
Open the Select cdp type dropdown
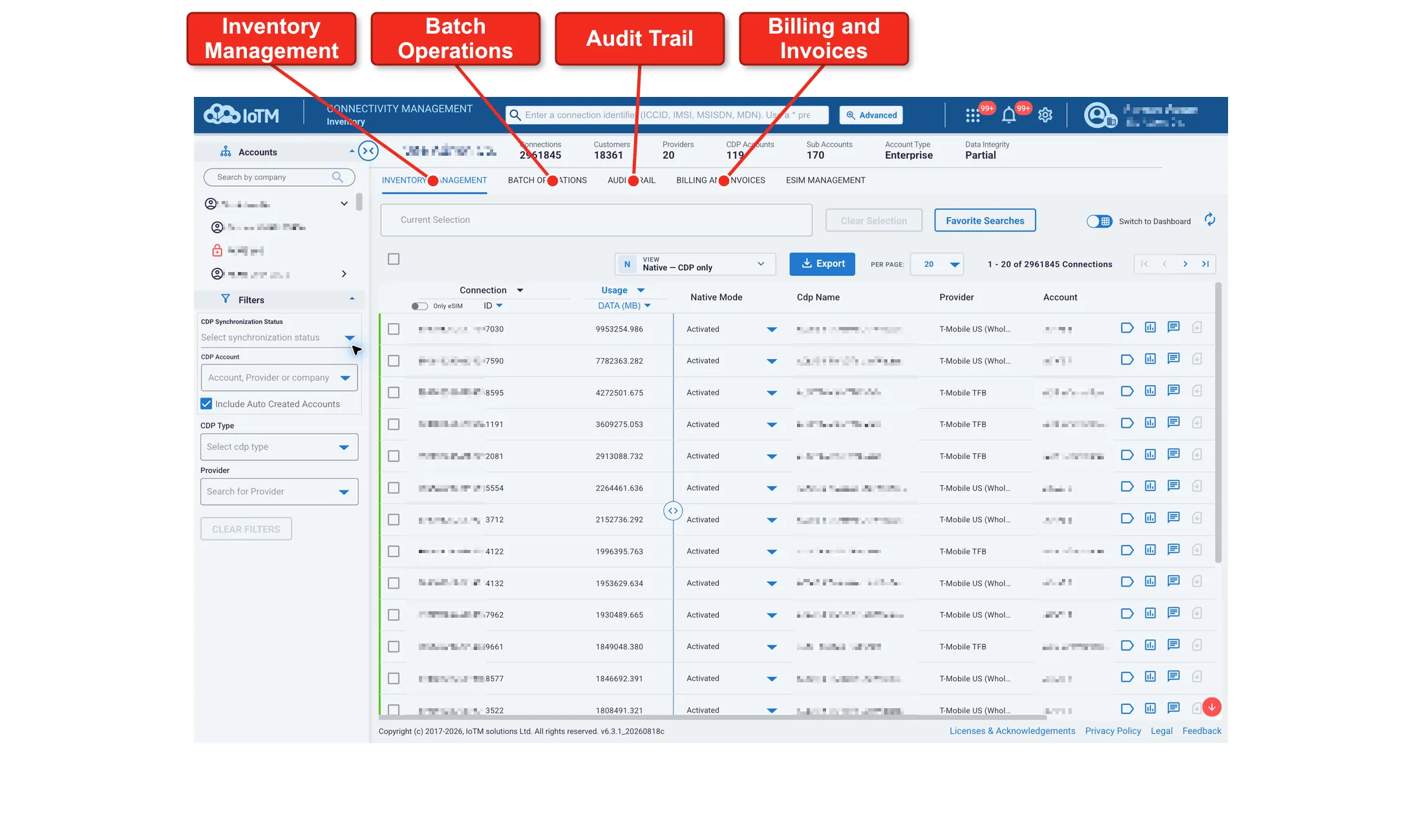[279, 446]
